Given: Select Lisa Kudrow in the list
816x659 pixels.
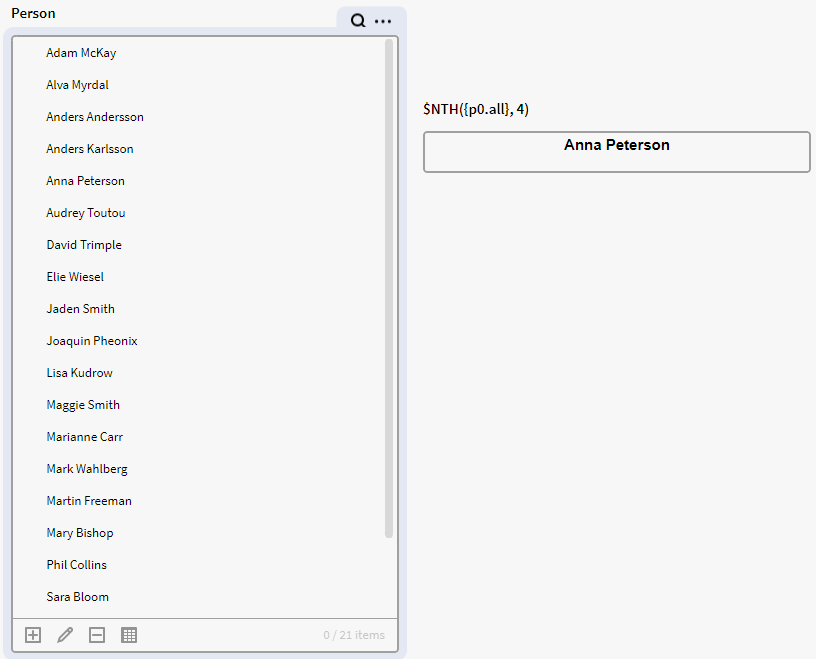Looking at the screenshot, I should pos(79,373).
